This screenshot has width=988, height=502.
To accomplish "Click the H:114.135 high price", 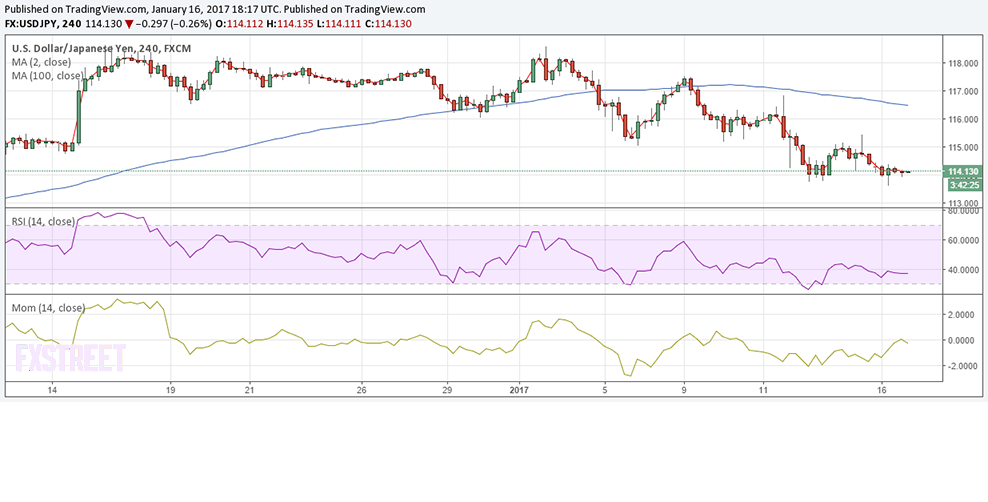I will 289,23.
